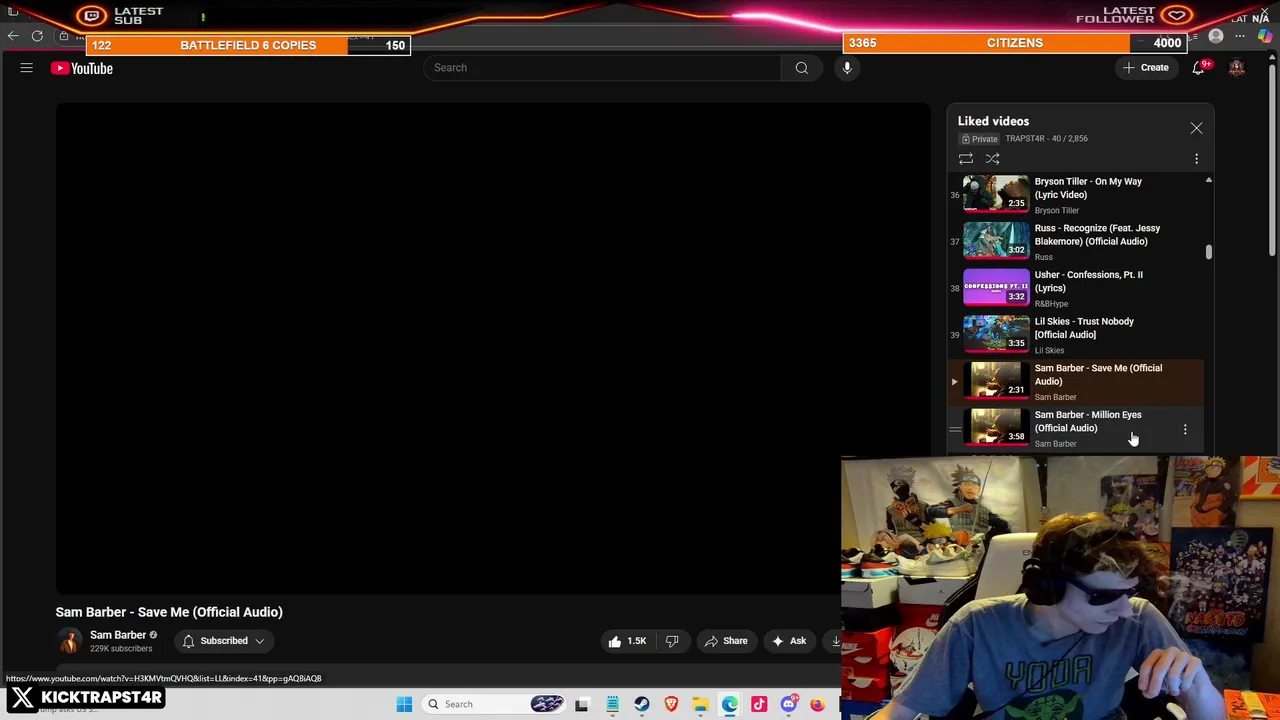The width and height of the screenshot is (1280, 720).
Task: Open the Copilot icon in browser toolbar
Action: point(1265,37)
